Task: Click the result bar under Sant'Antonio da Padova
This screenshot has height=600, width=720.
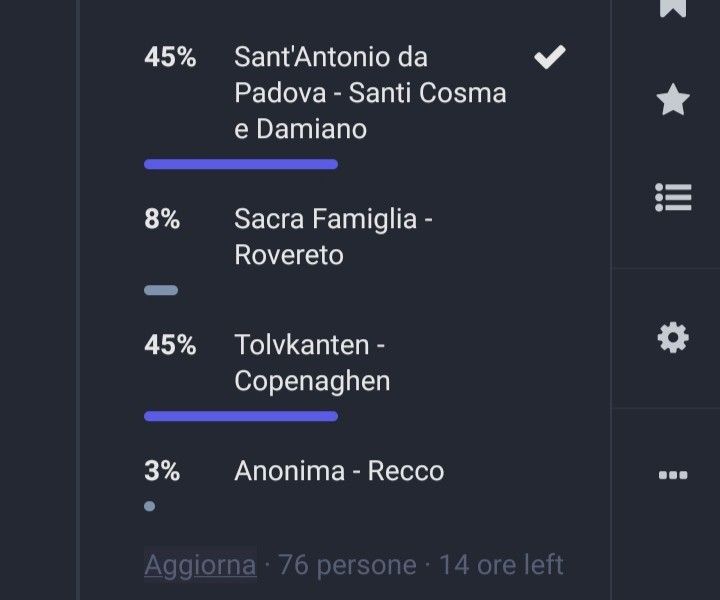Action: [x=240, y=164]
